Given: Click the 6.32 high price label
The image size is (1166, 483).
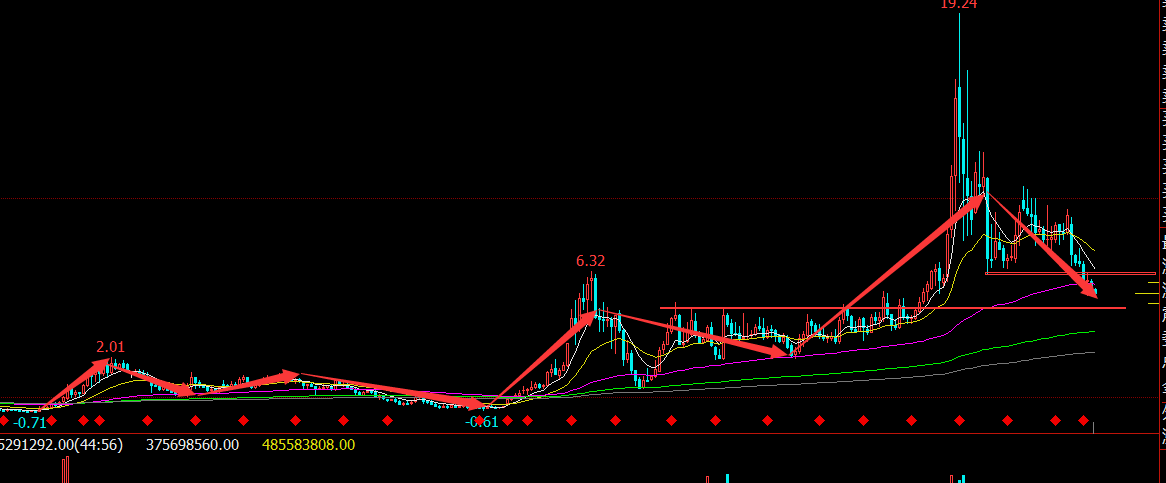Looking at the screenshot, I should coord(590,261).
